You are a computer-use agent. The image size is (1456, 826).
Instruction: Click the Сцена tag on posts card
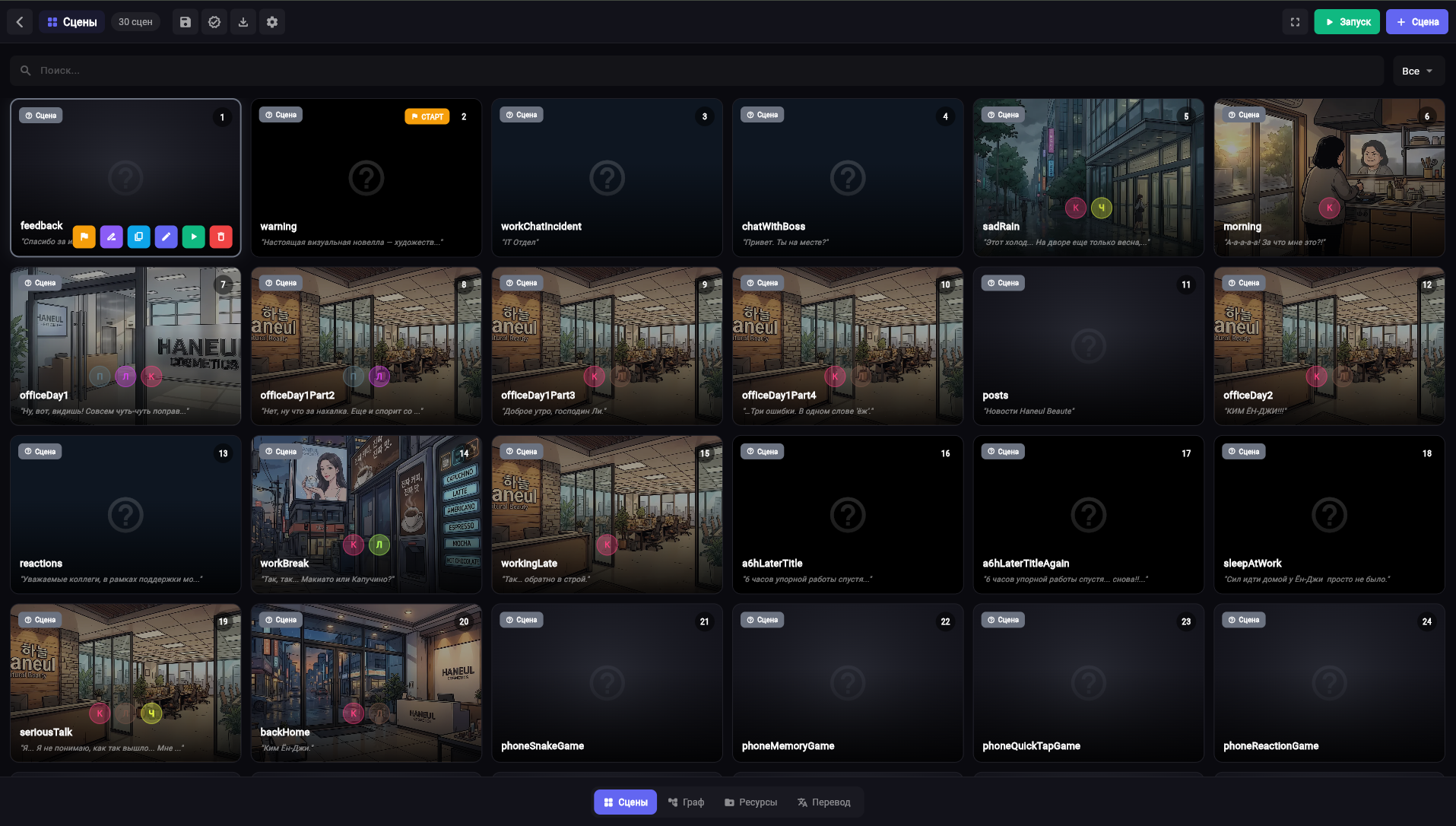(1003, 283)
